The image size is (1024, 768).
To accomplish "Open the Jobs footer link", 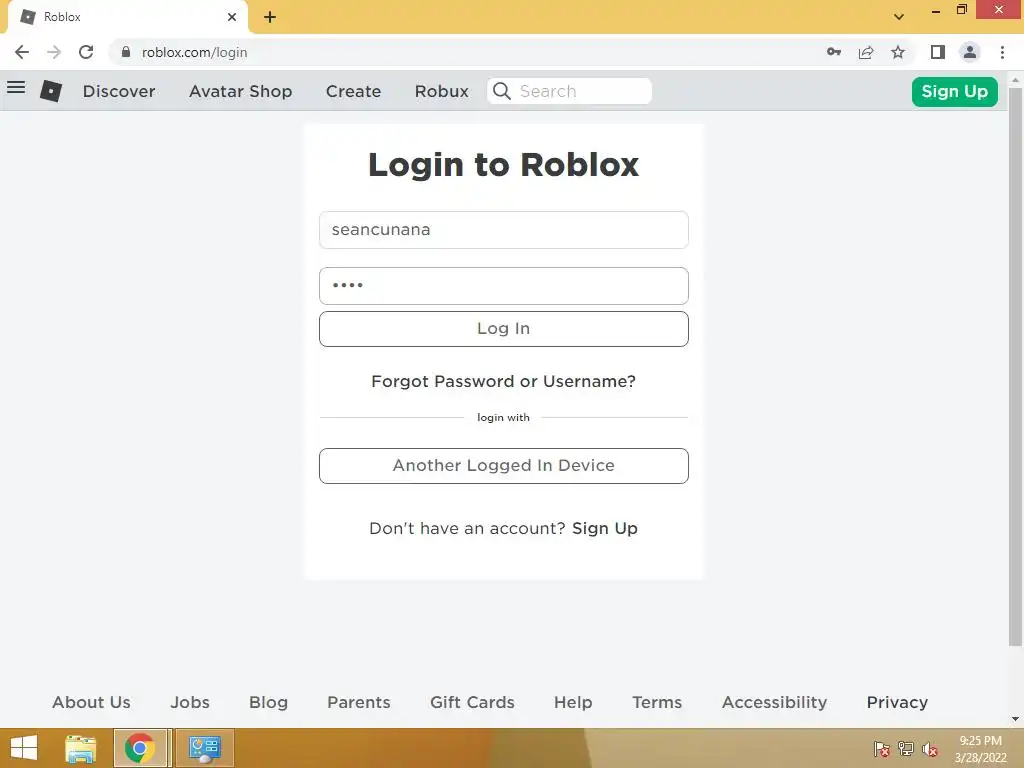I will (190, 702).
